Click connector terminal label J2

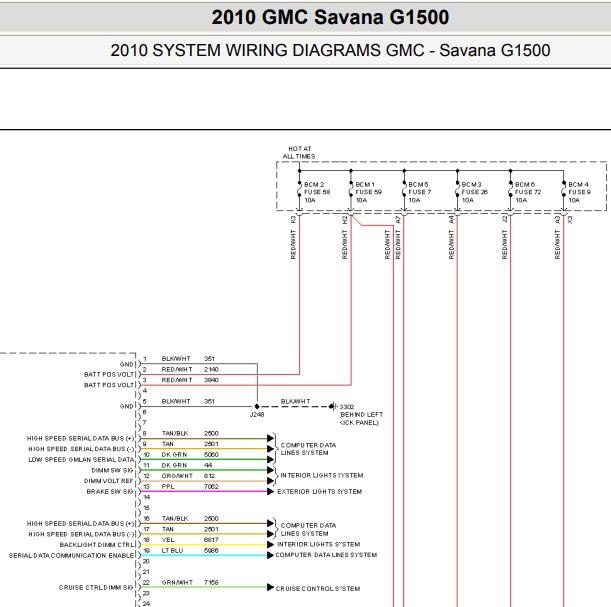505,220
